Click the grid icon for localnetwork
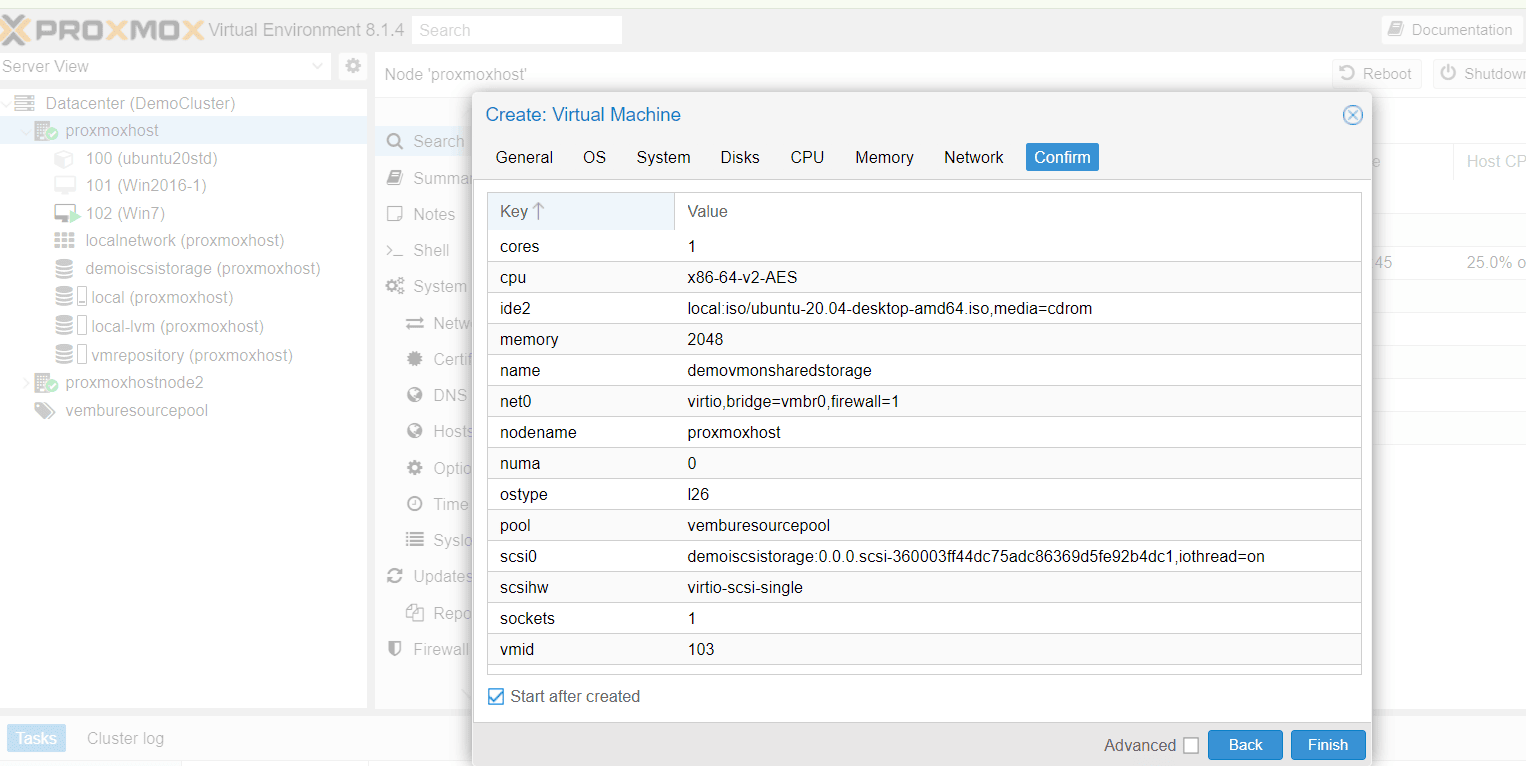Screen dimensions: 1526x766 [x=64, y=240]
